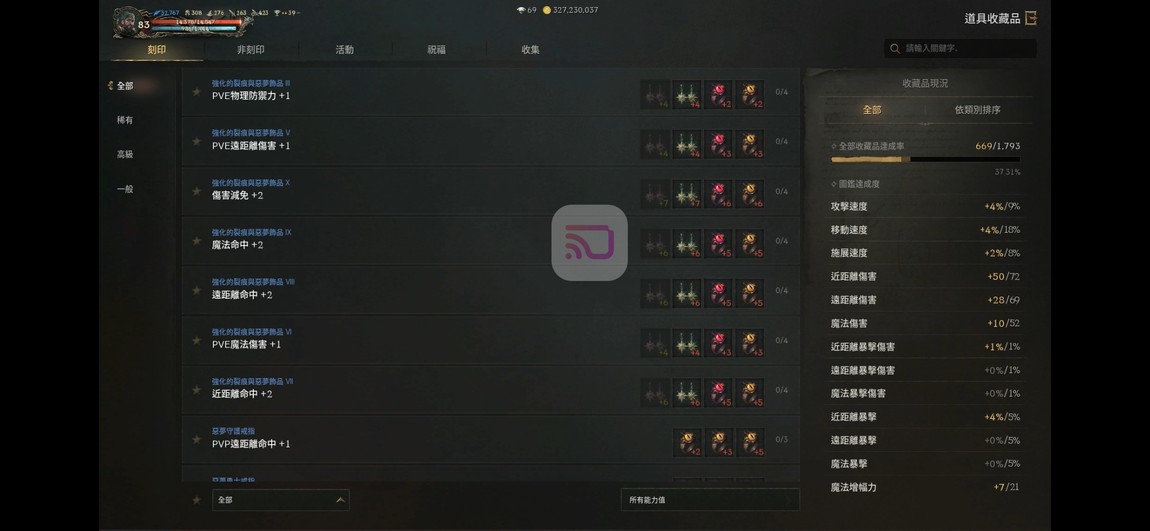Open the 全部 dropdown at bottom

[x=280, y=500]
